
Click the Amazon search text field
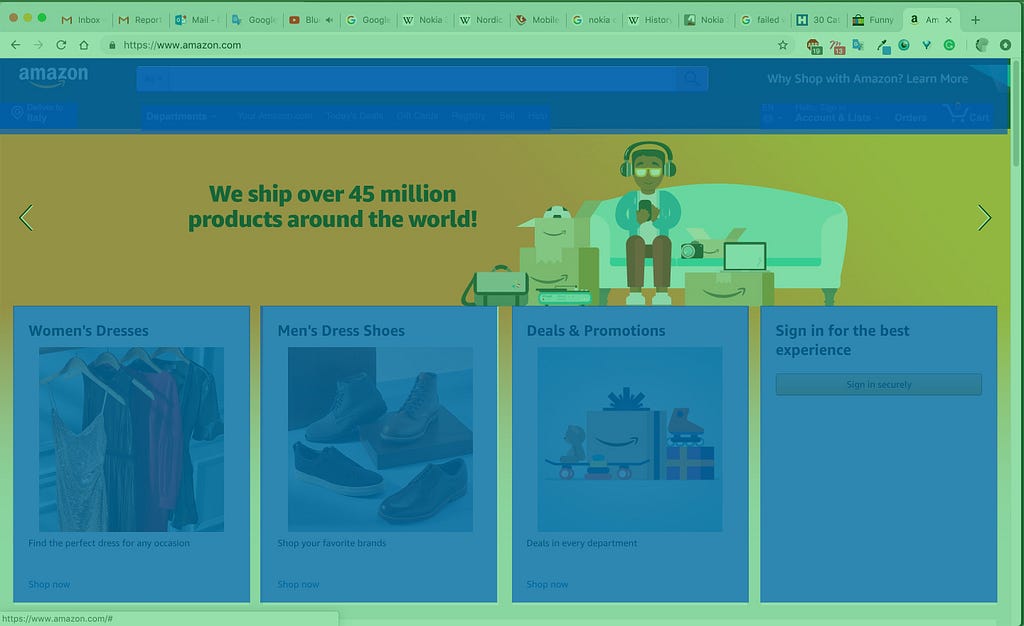[x=423, y=79]
